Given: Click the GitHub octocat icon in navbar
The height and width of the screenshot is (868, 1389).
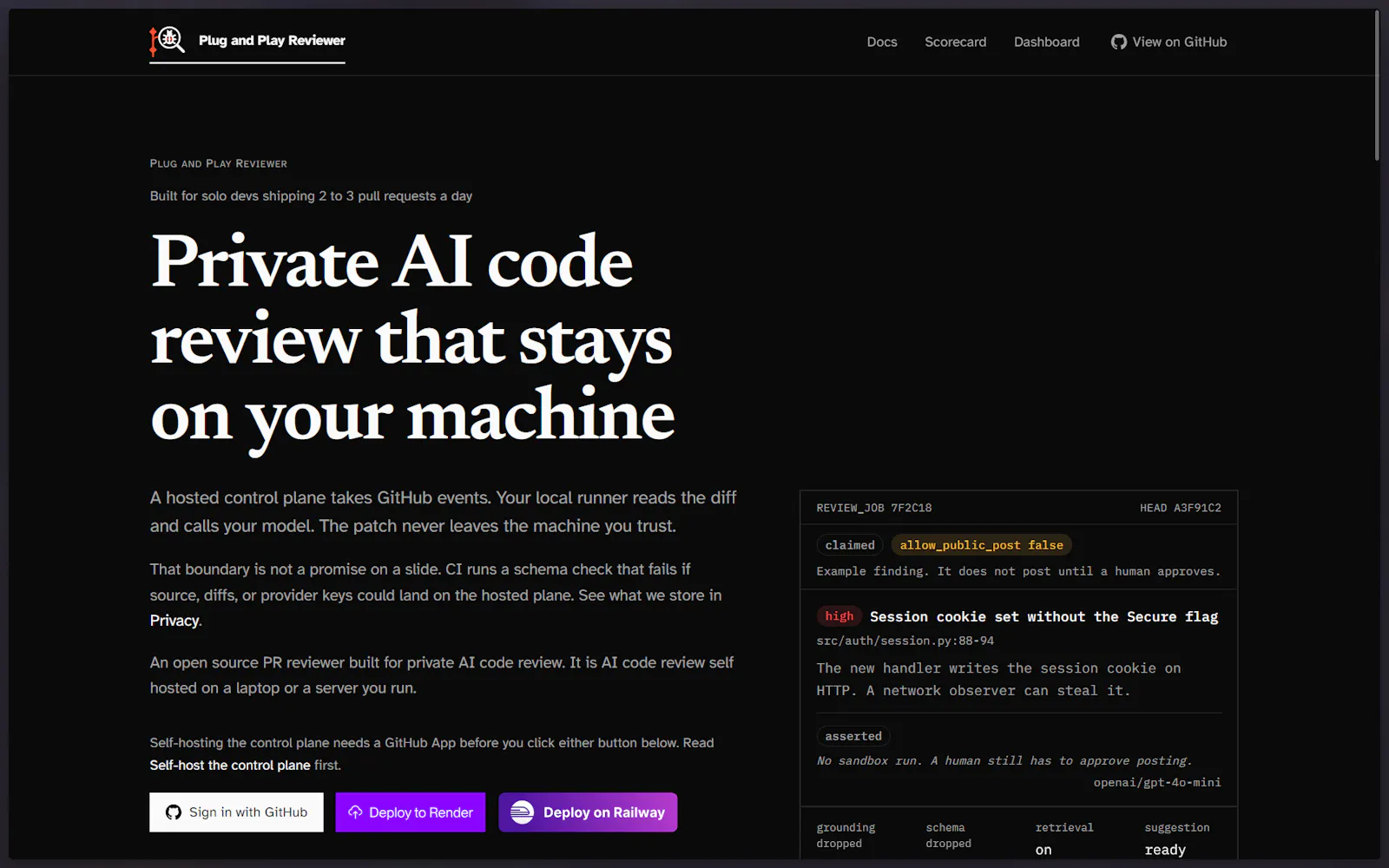Looking at the screenshot, I should [1119, 42].
